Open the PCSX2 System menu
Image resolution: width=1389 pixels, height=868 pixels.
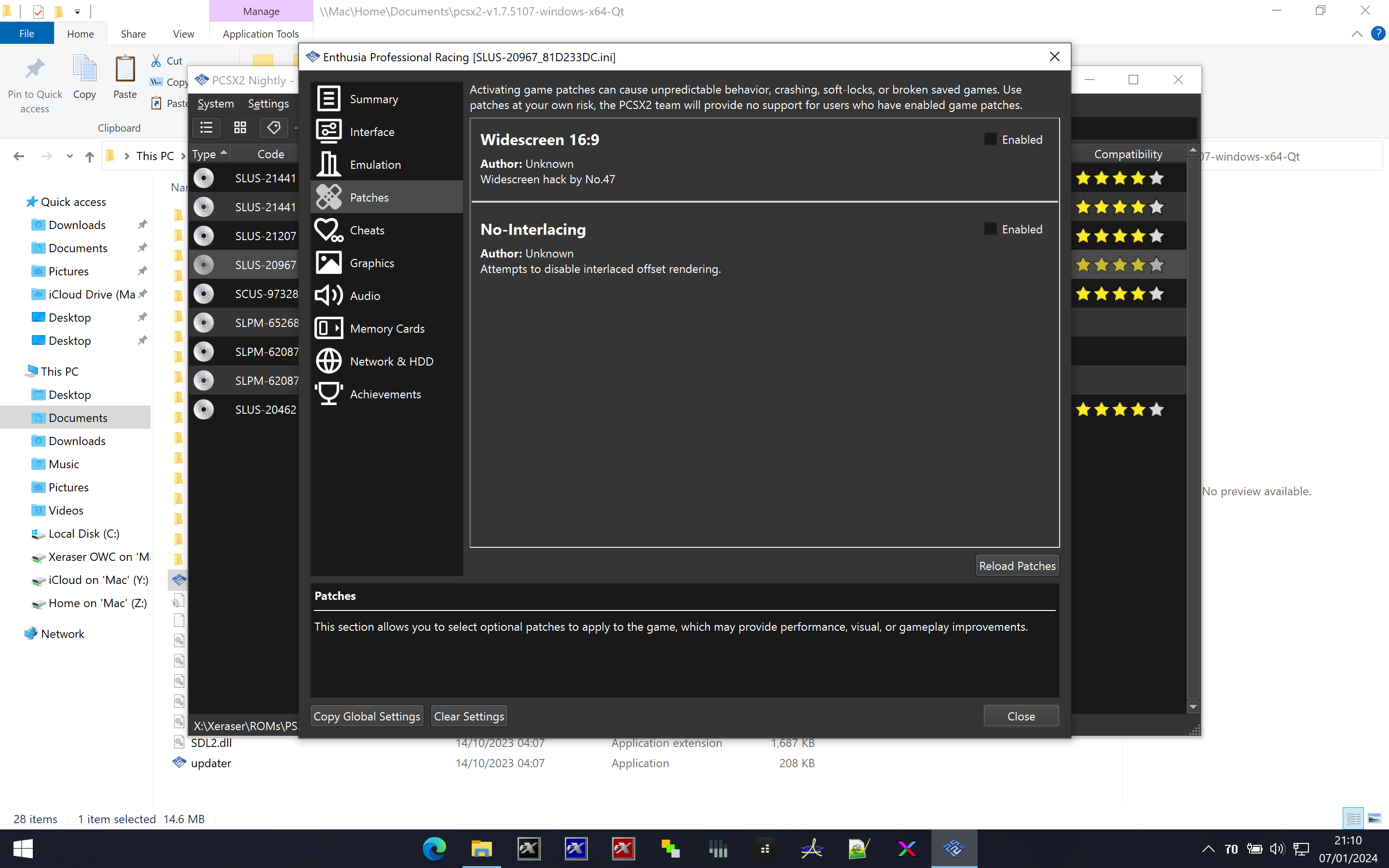click(x=215, y=103)
